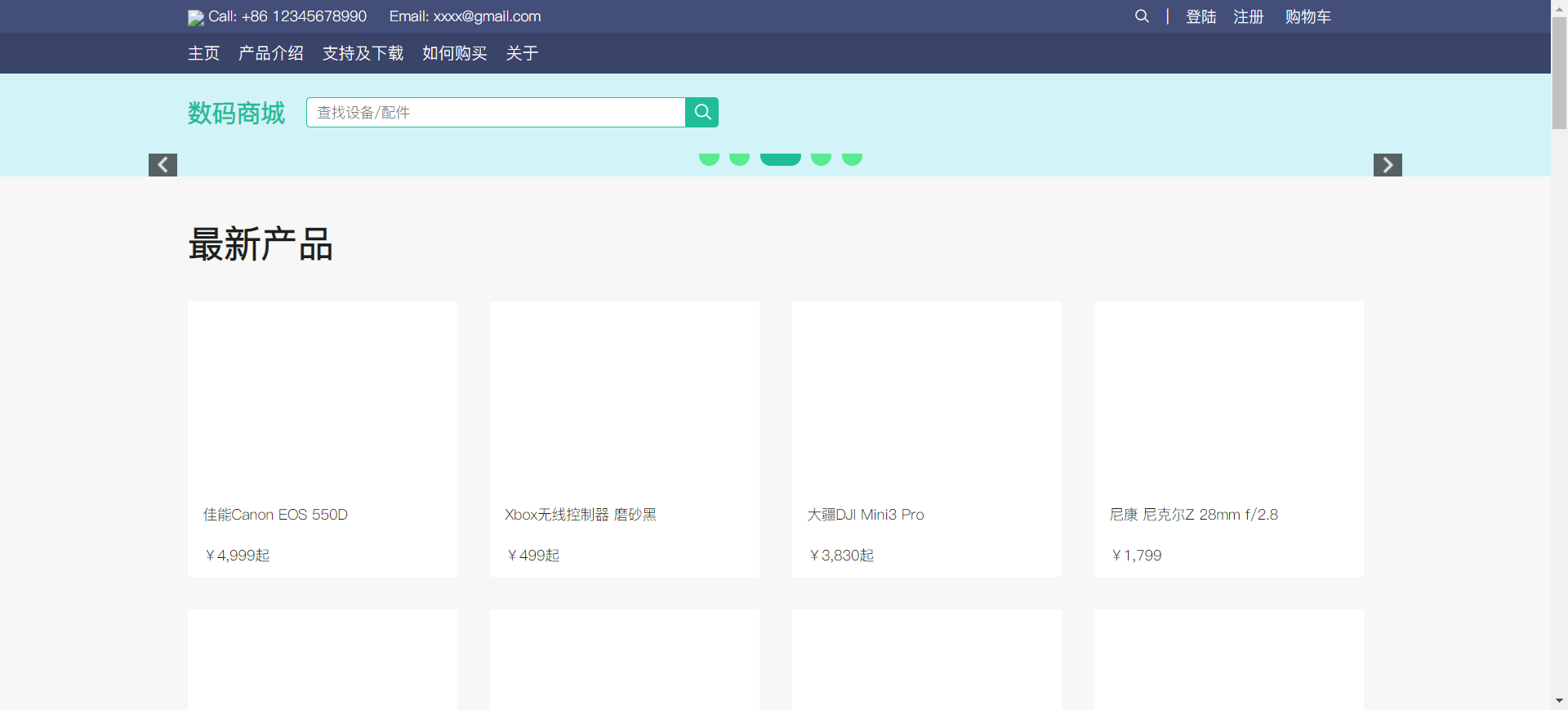Image resolution: width=1568 pixels, height=710 pixels.
Task: Click the page's vertical scrollbar thumb
Action: tap(1559, 72)
